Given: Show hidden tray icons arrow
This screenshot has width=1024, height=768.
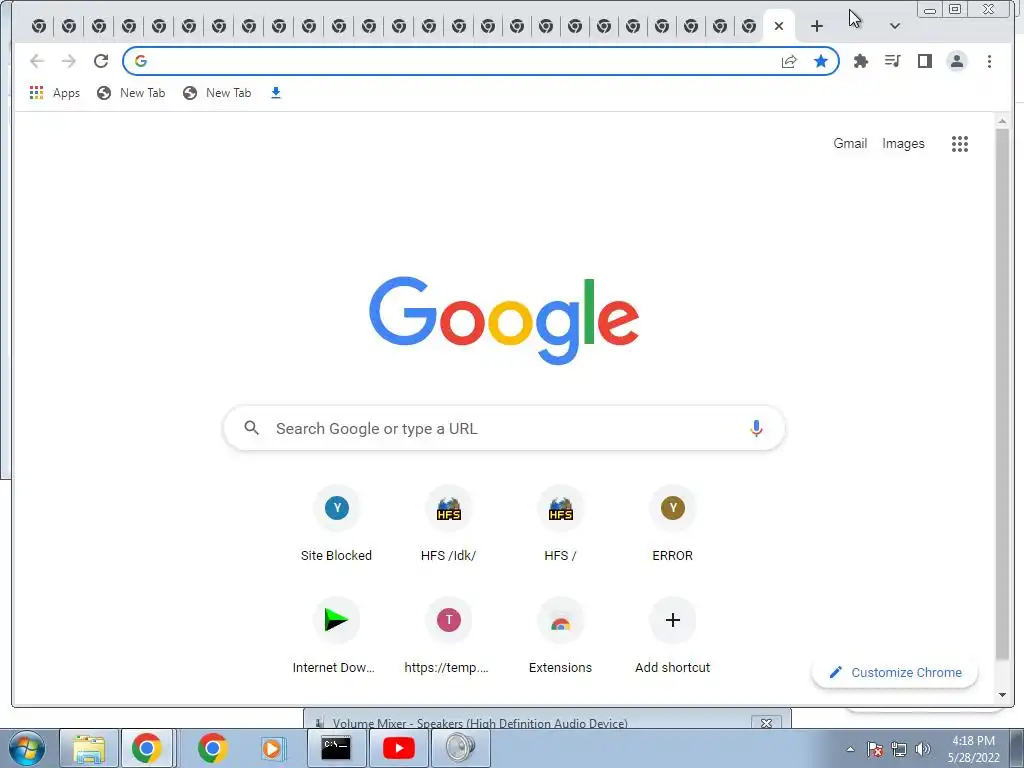Looking at the screenshot, I should [x=850, y=749].
